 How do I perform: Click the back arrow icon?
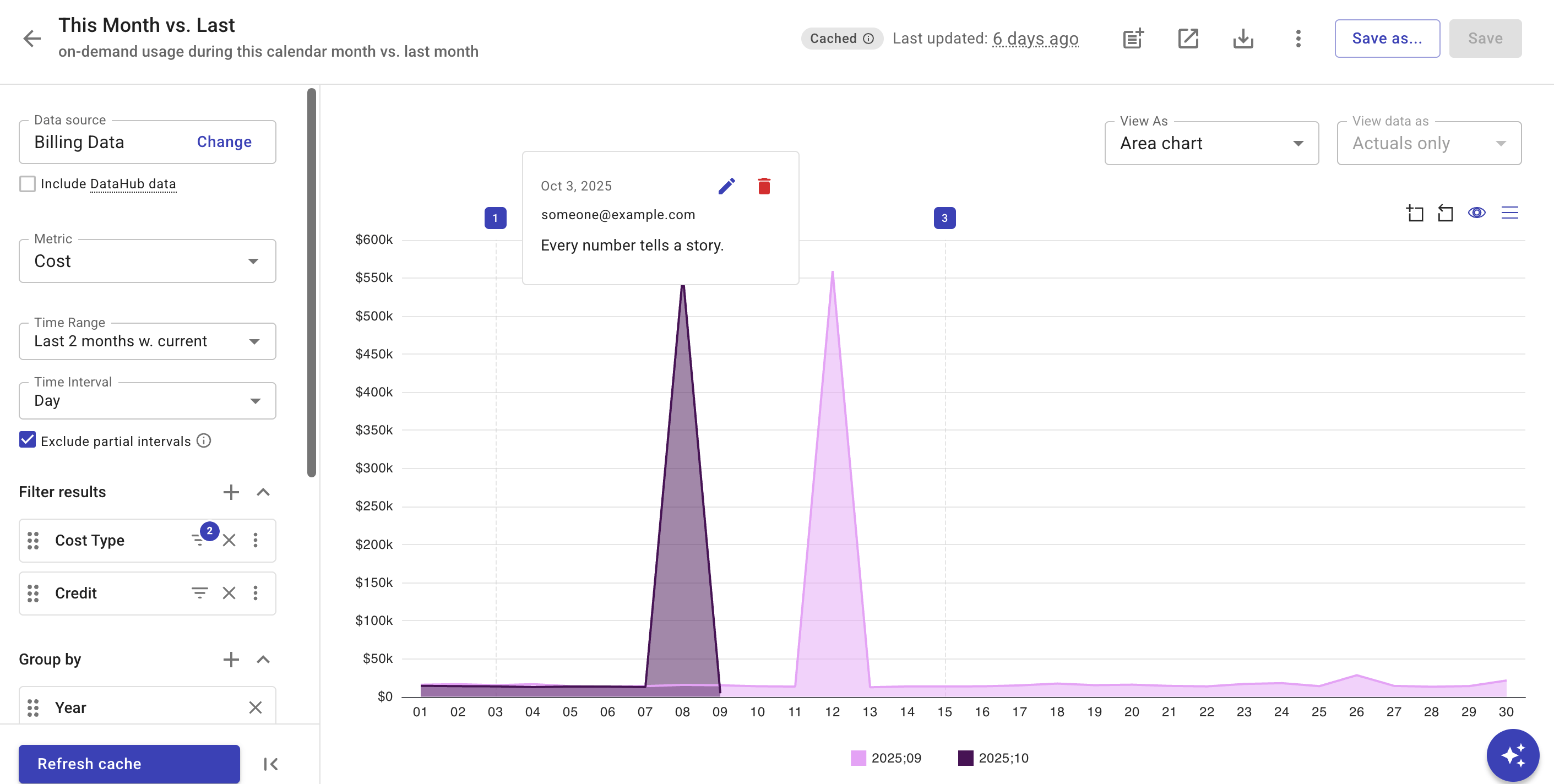pos(32,39)
